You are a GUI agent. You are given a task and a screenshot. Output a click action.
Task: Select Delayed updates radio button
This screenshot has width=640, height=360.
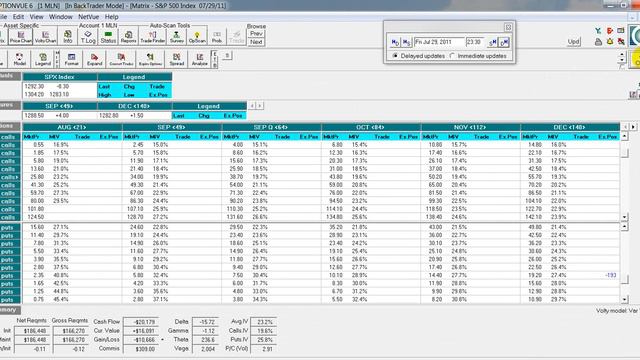click(395, 56)
